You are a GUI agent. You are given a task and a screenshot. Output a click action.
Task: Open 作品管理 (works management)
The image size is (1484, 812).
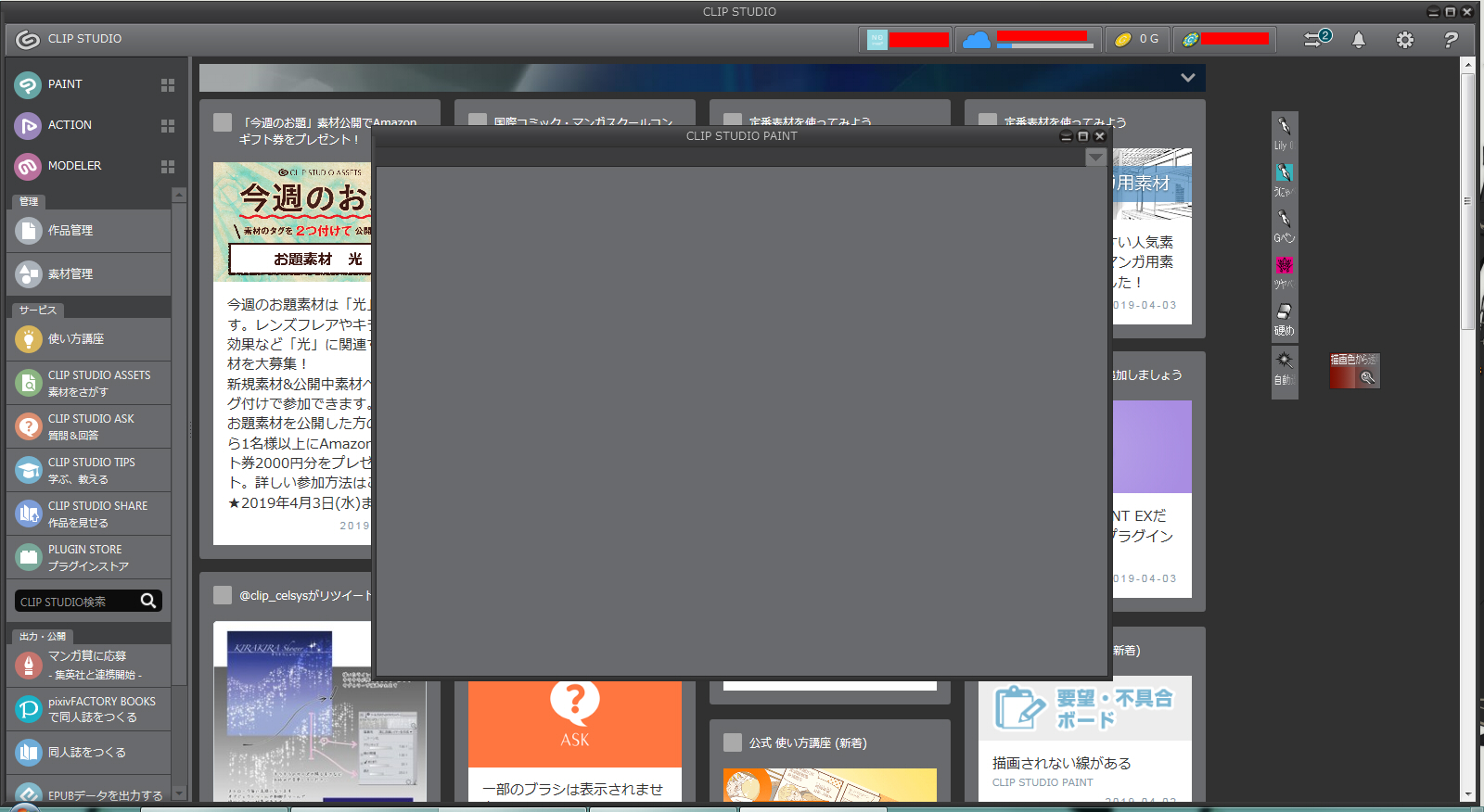point(88,231)
